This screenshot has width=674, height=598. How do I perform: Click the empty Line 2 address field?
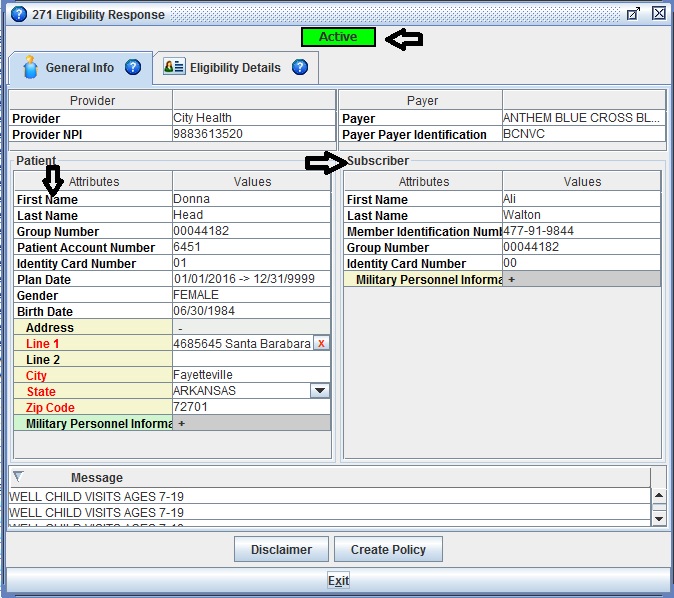pos(251,359)
